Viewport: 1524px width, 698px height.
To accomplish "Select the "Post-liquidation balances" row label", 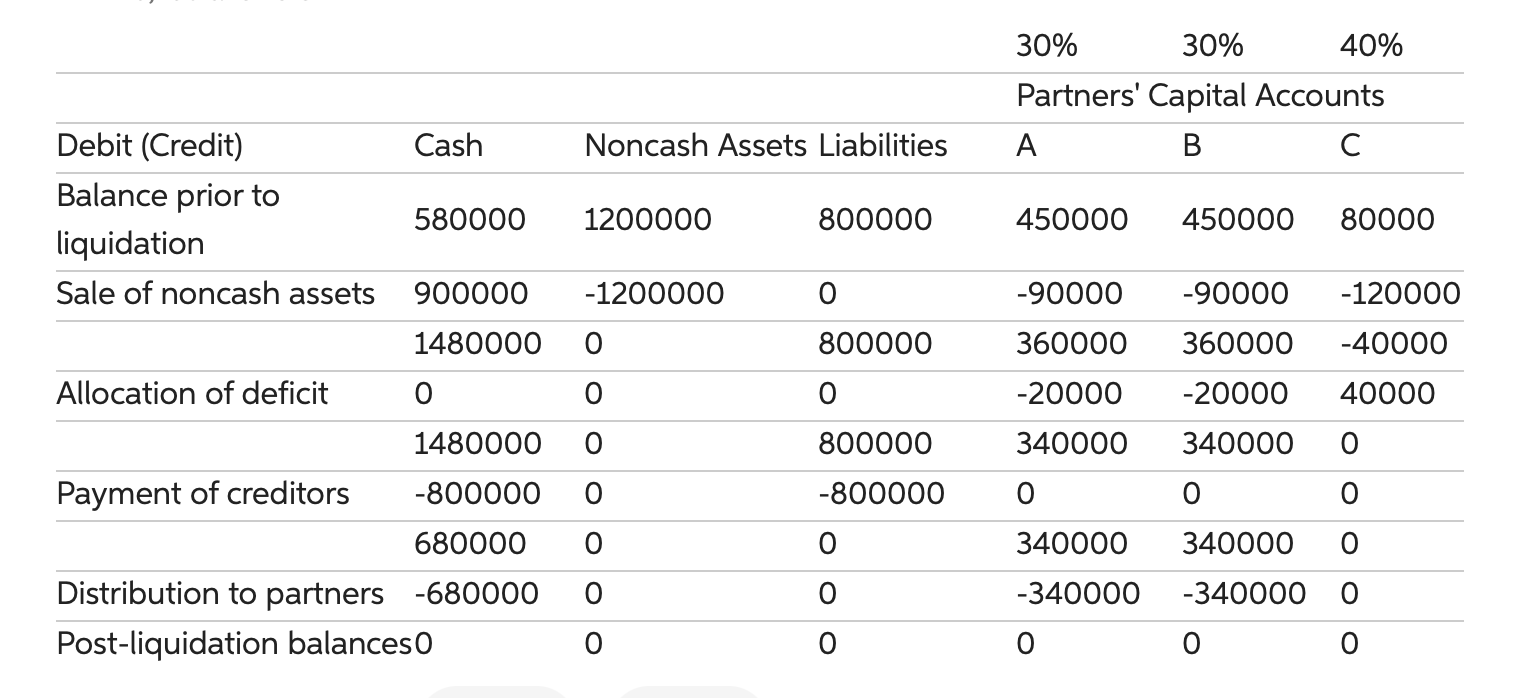I will tap(235, 644).
